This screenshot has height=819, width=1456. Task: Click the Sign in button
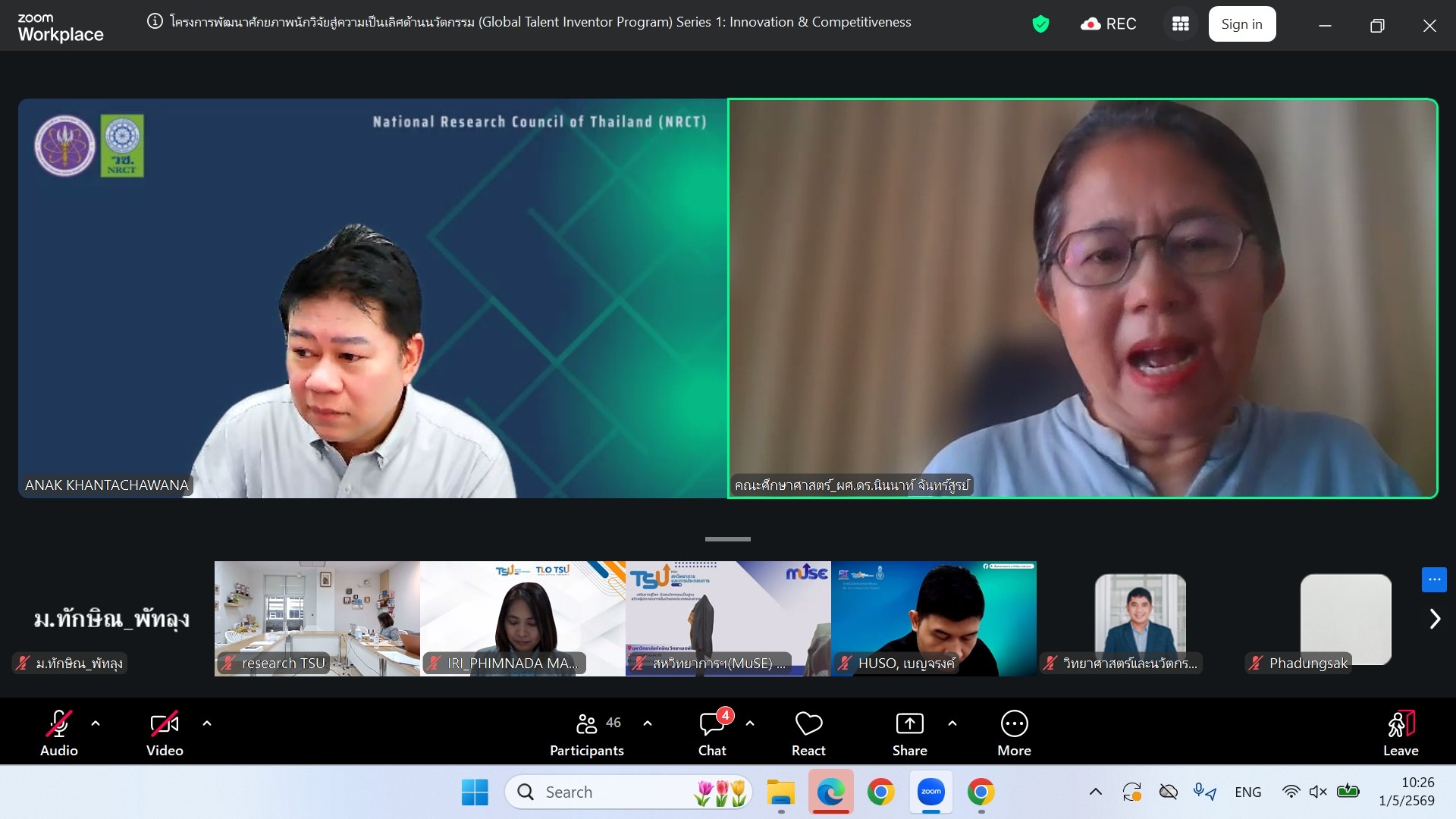(x=1241, y=24)
